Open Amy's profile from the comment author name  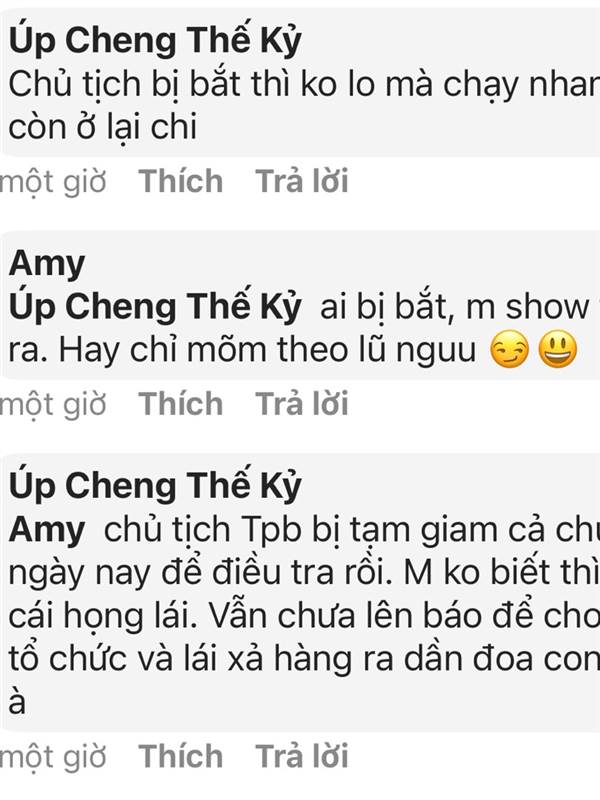tap(47, 264)
